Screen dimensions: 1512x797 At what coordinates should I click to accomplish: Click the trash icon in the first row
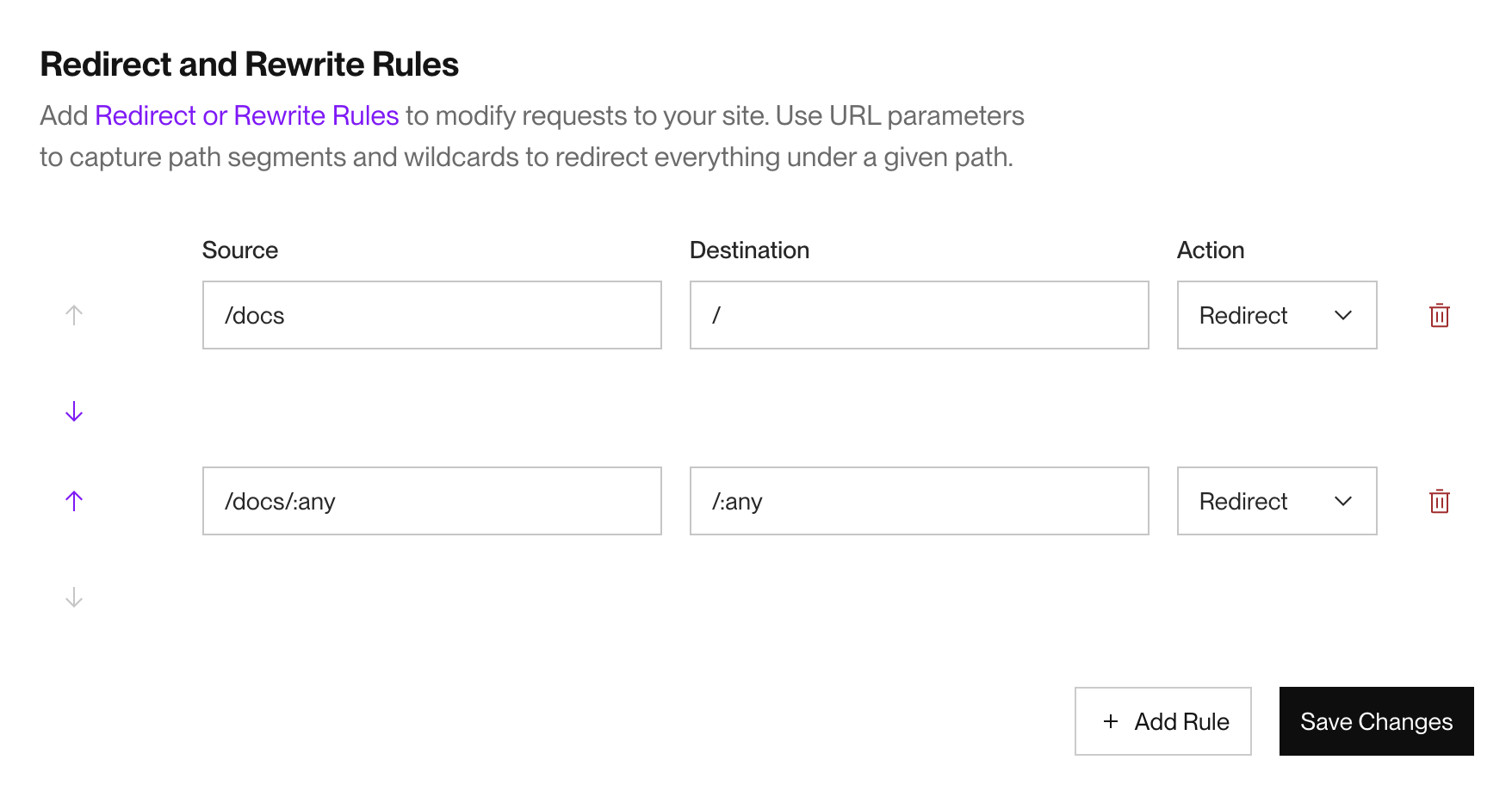pos(1439,315)
